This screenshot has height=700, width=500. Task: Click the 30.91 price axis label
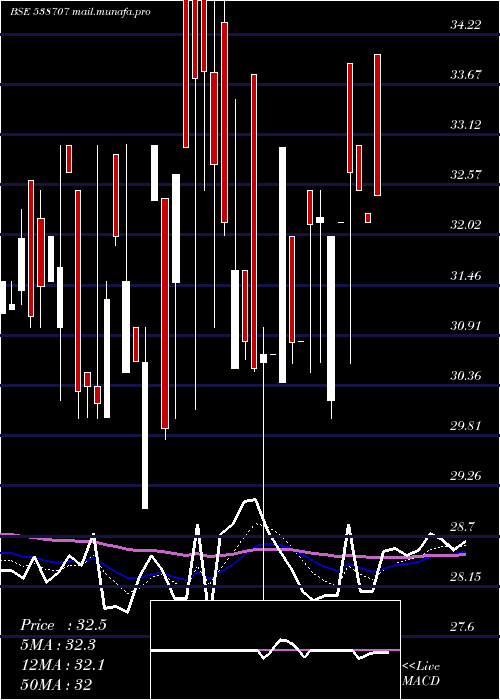pos(466,326)
